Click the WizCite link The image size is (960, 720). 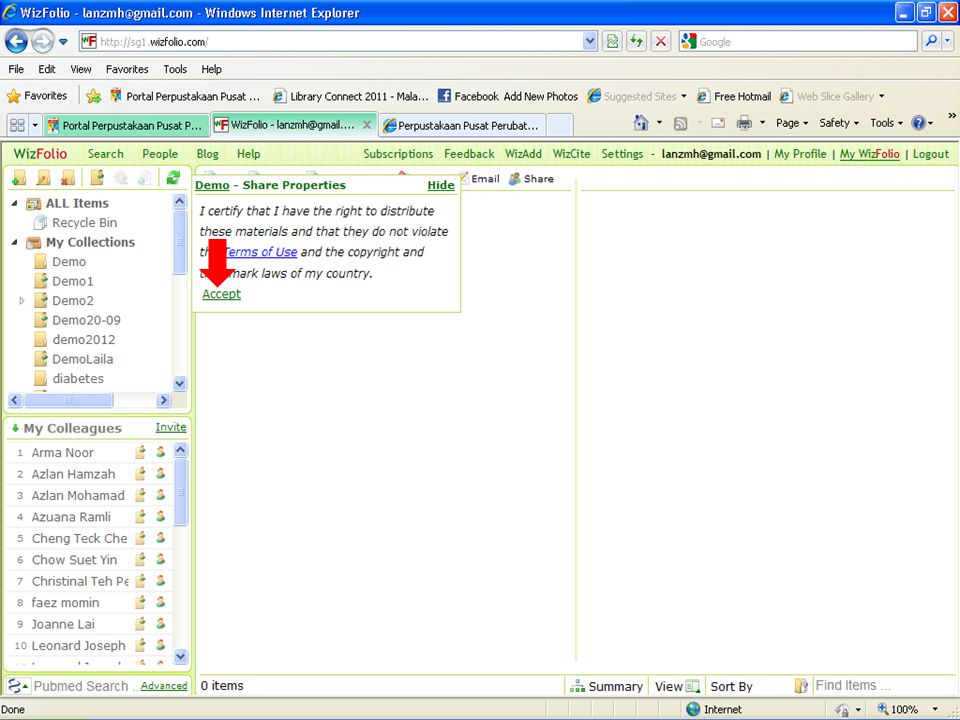pos(571,154)
